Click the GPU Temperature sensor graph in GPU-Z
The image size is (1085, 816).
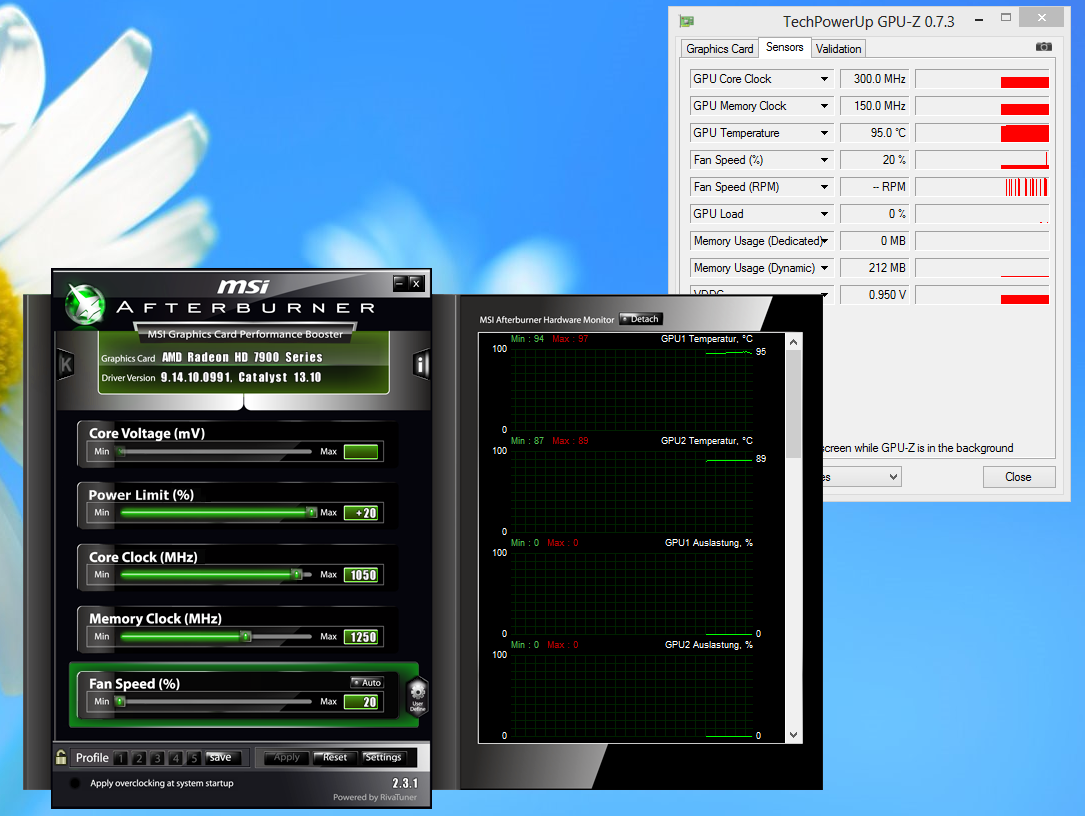982,133
